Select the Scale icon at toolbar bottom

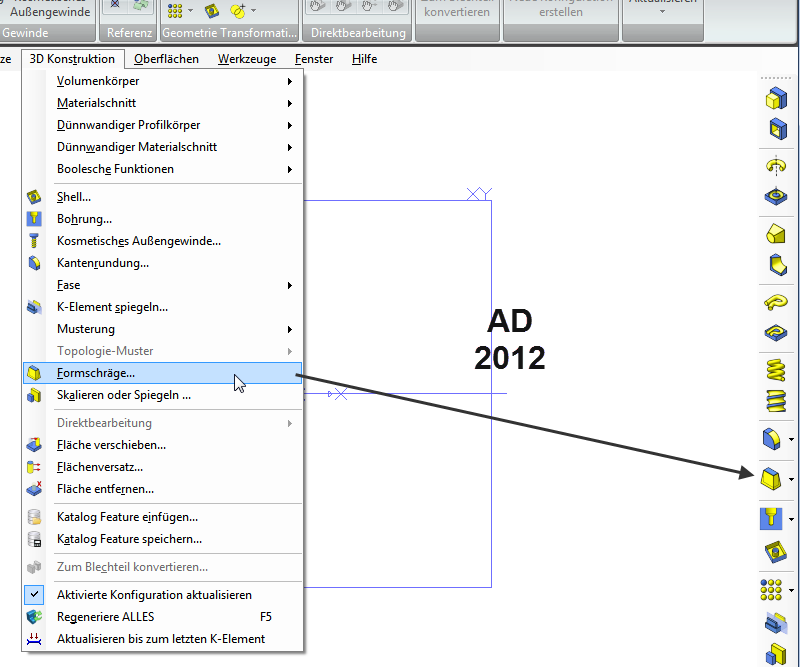tap(776, 654)
